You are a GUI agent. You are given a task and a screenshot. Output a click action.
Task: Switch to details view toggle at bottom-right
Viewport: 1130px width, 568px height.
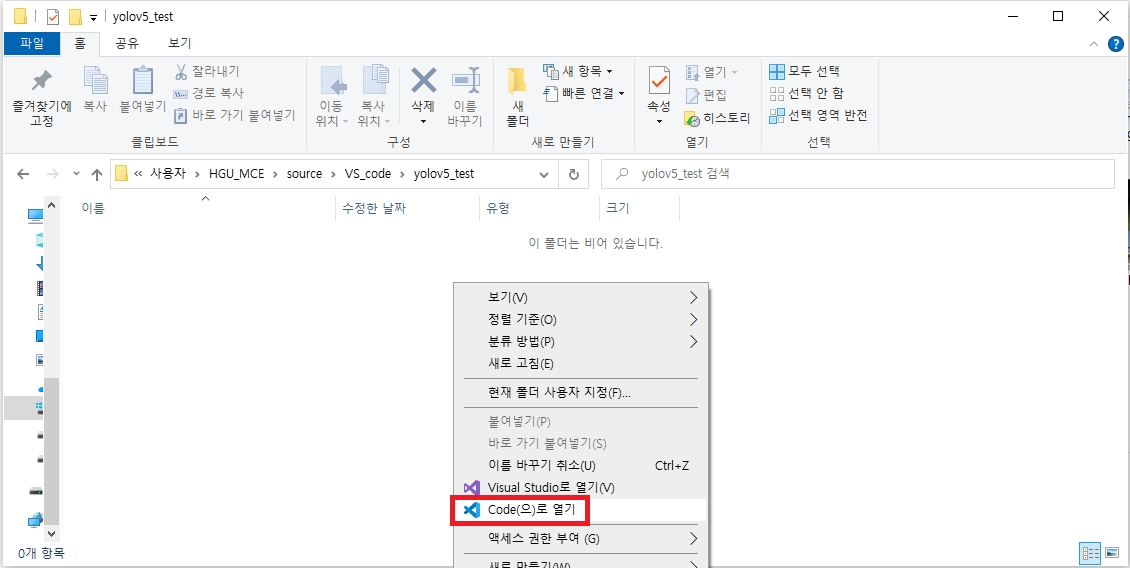[x=1090, y=553]
